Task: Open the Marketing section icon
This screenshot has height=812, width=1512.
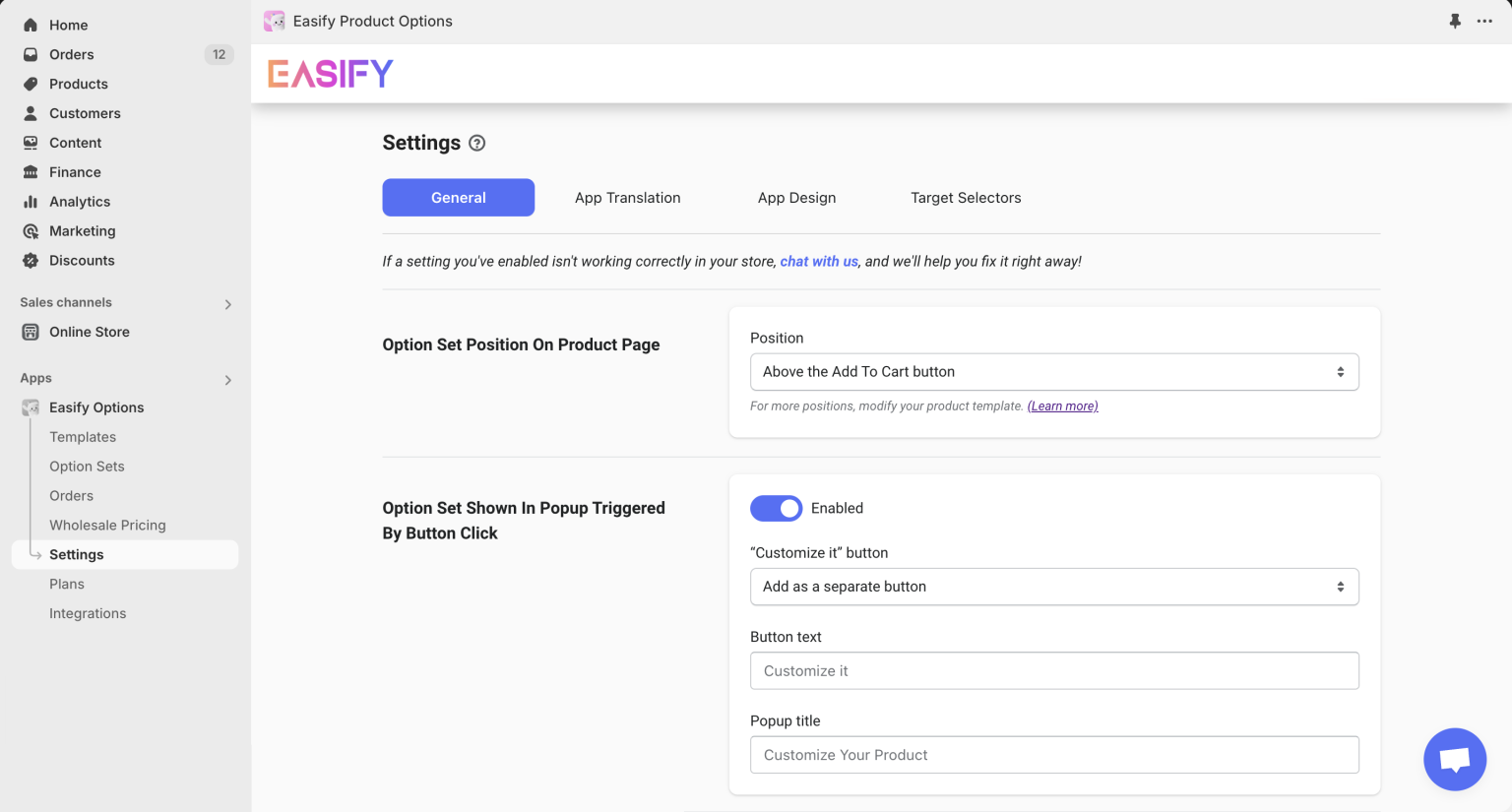Action: pyautogui.click(x=30, y=231)
